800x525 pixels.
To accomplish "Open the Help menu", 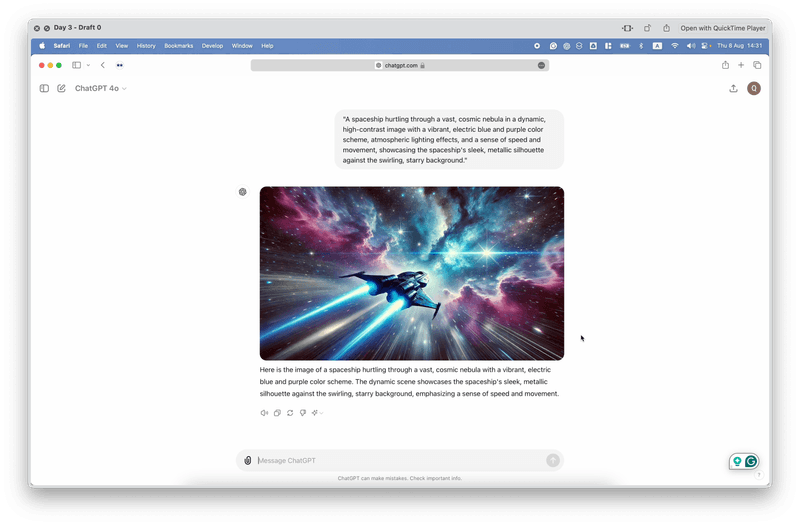I will click(267, 46).
